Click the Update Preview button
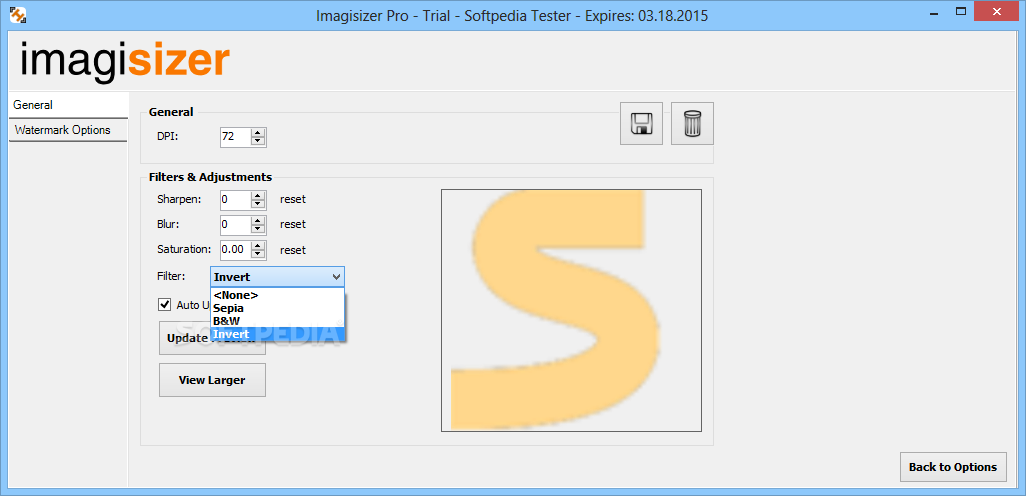Screen dimensions: 1026x496 (185, 338)
